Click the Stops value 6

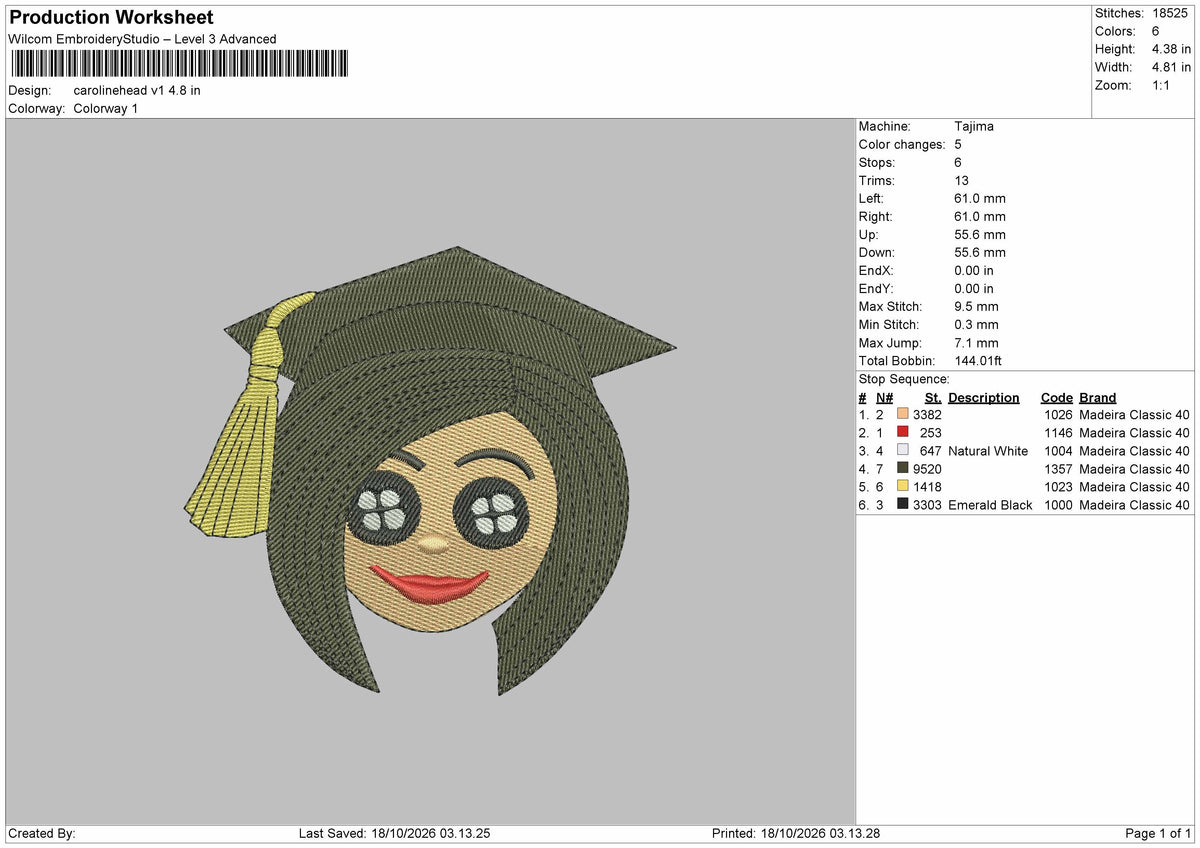(x=958, y=163)
